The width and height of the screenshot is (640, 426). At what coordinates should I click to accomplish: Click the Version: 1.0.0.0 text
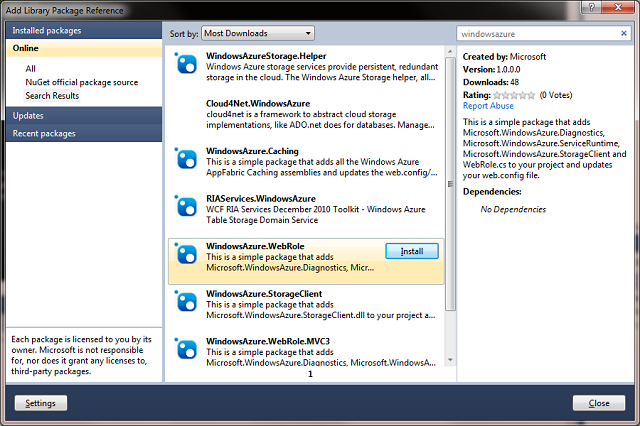[491, 69]
